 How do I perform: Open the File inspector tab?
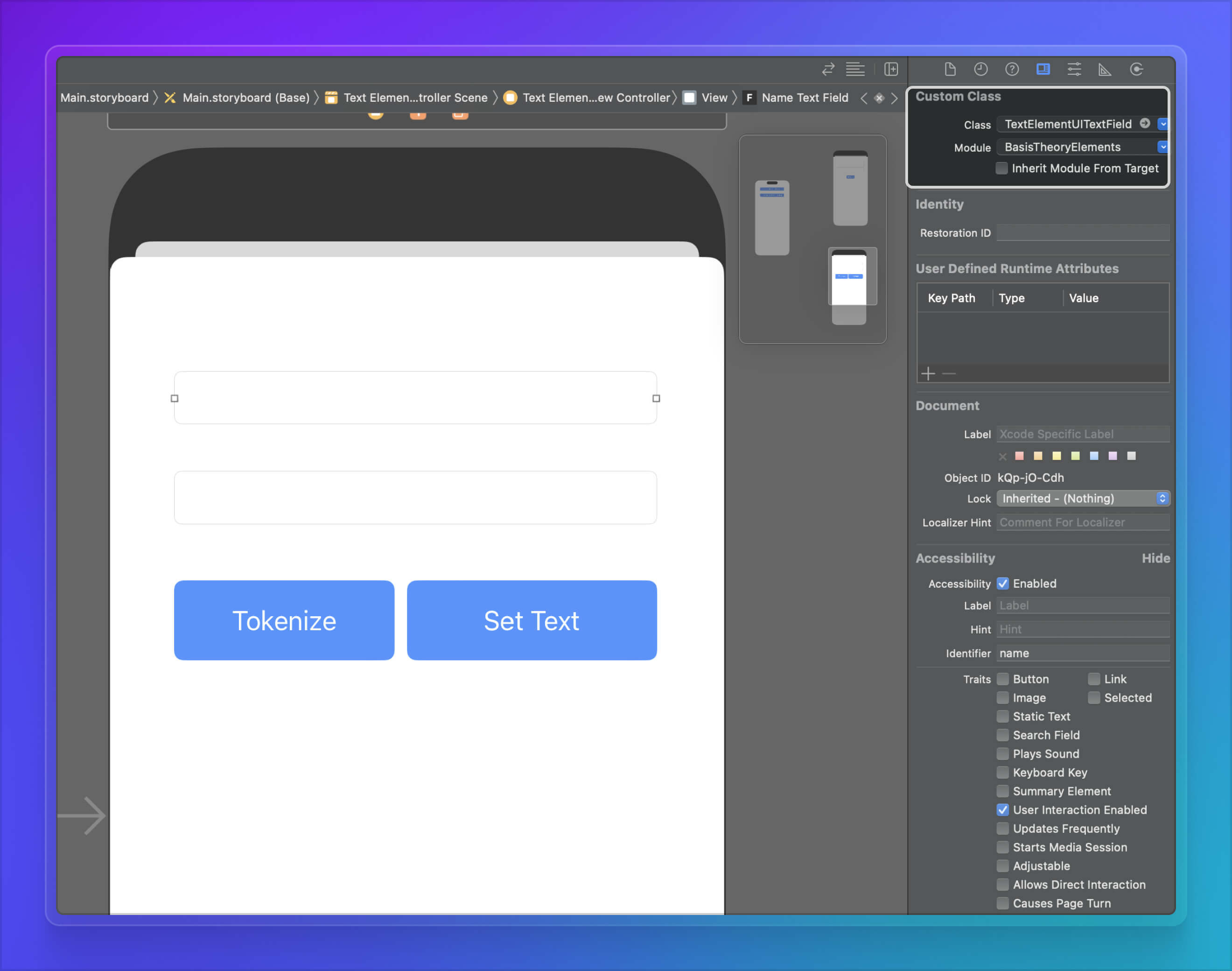[x=950, y=70]
